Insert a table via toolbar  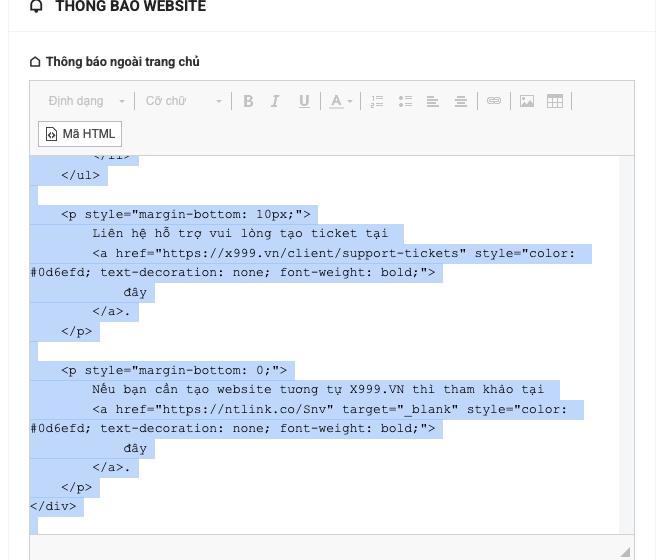click(555, 101)
